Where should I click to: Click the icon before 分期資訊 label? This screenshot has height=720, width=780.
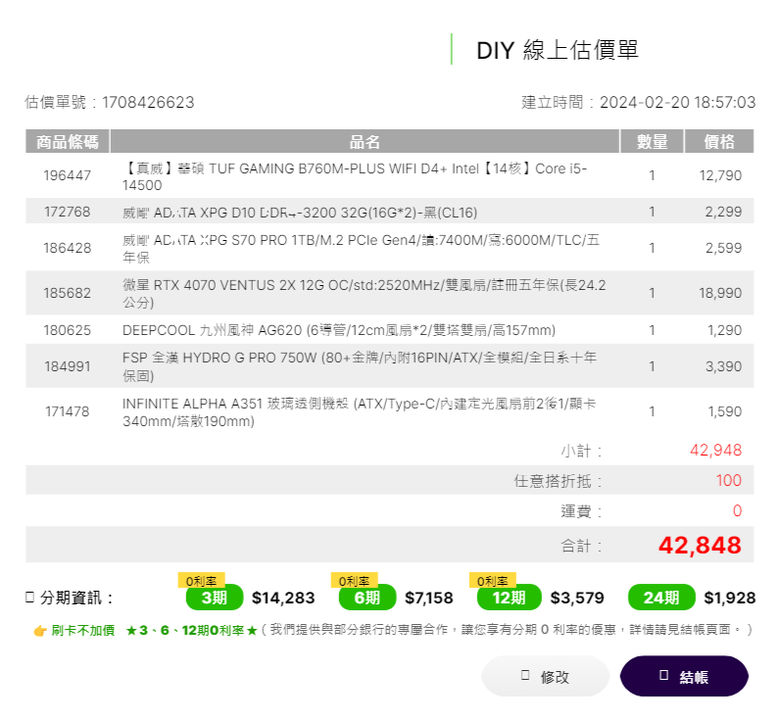(30, 597)
